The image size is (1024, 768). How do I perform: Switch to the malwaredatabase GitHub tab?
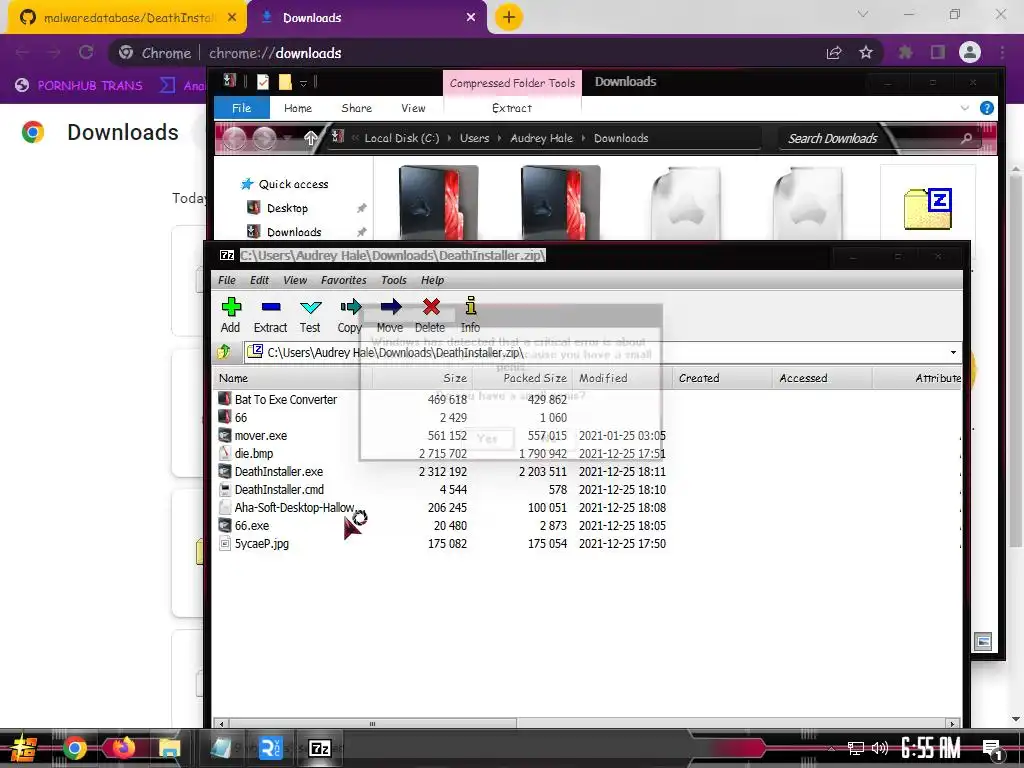(127, 18)
